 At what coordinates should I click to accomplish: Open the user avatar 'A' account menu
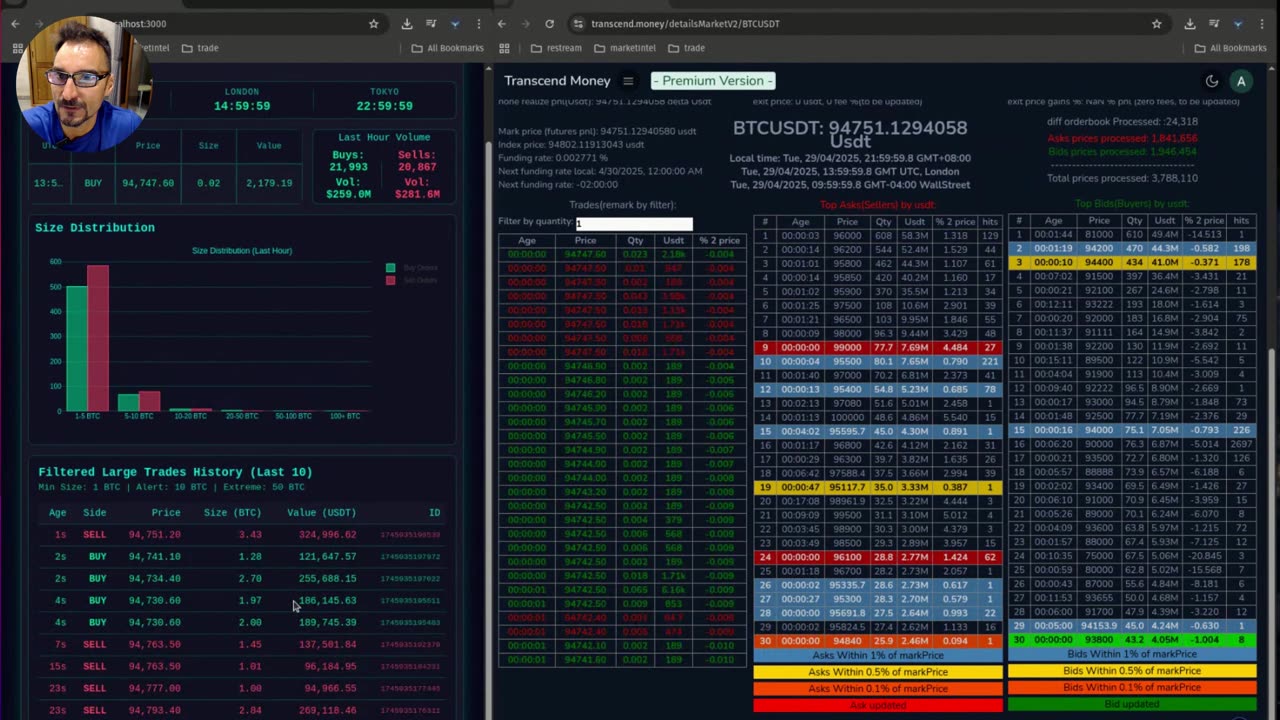[1241, 81]
